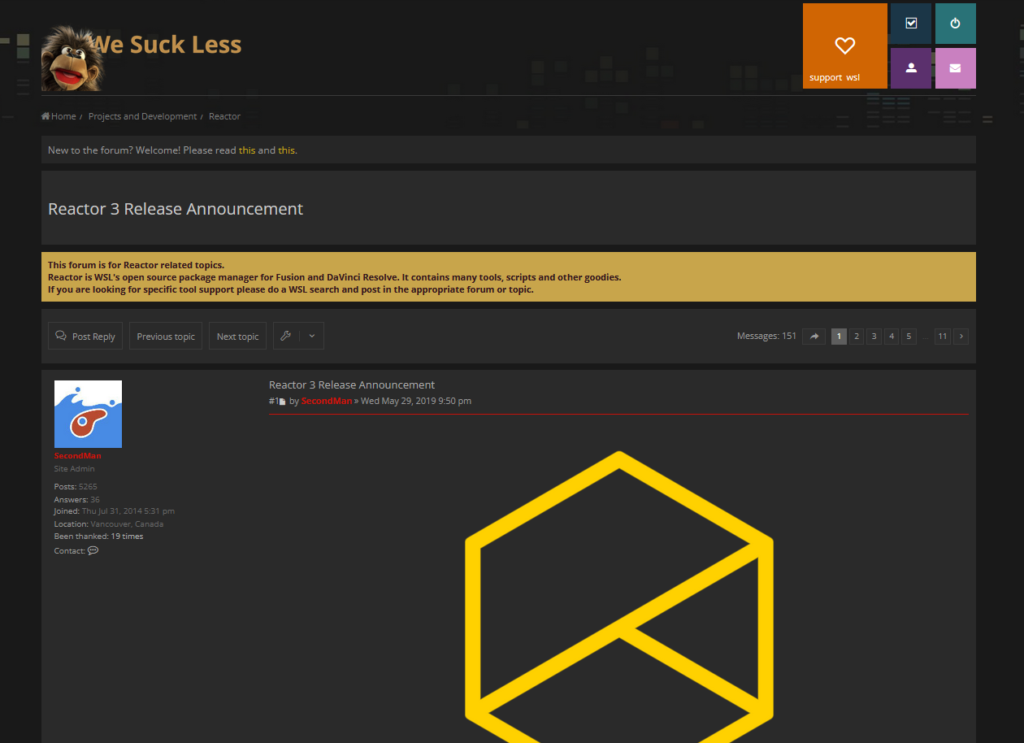Viewport: 1024px width, 743px height.
Task: Click the monkey puppet site logo
Action: click(x=71, y=59)
